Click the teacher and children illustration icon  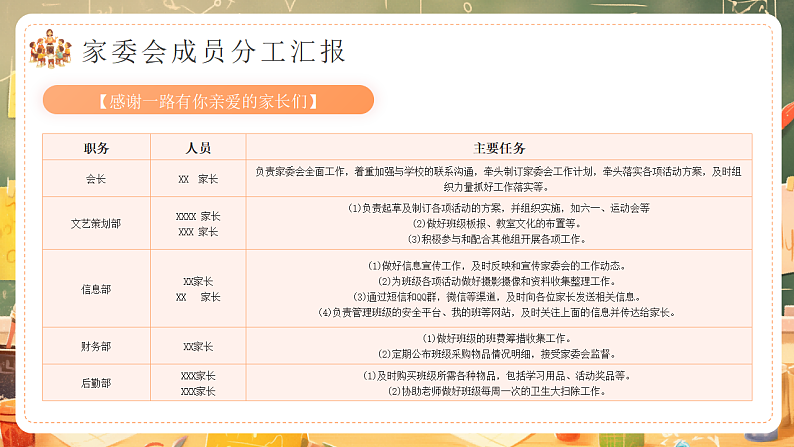click(50, 49)
